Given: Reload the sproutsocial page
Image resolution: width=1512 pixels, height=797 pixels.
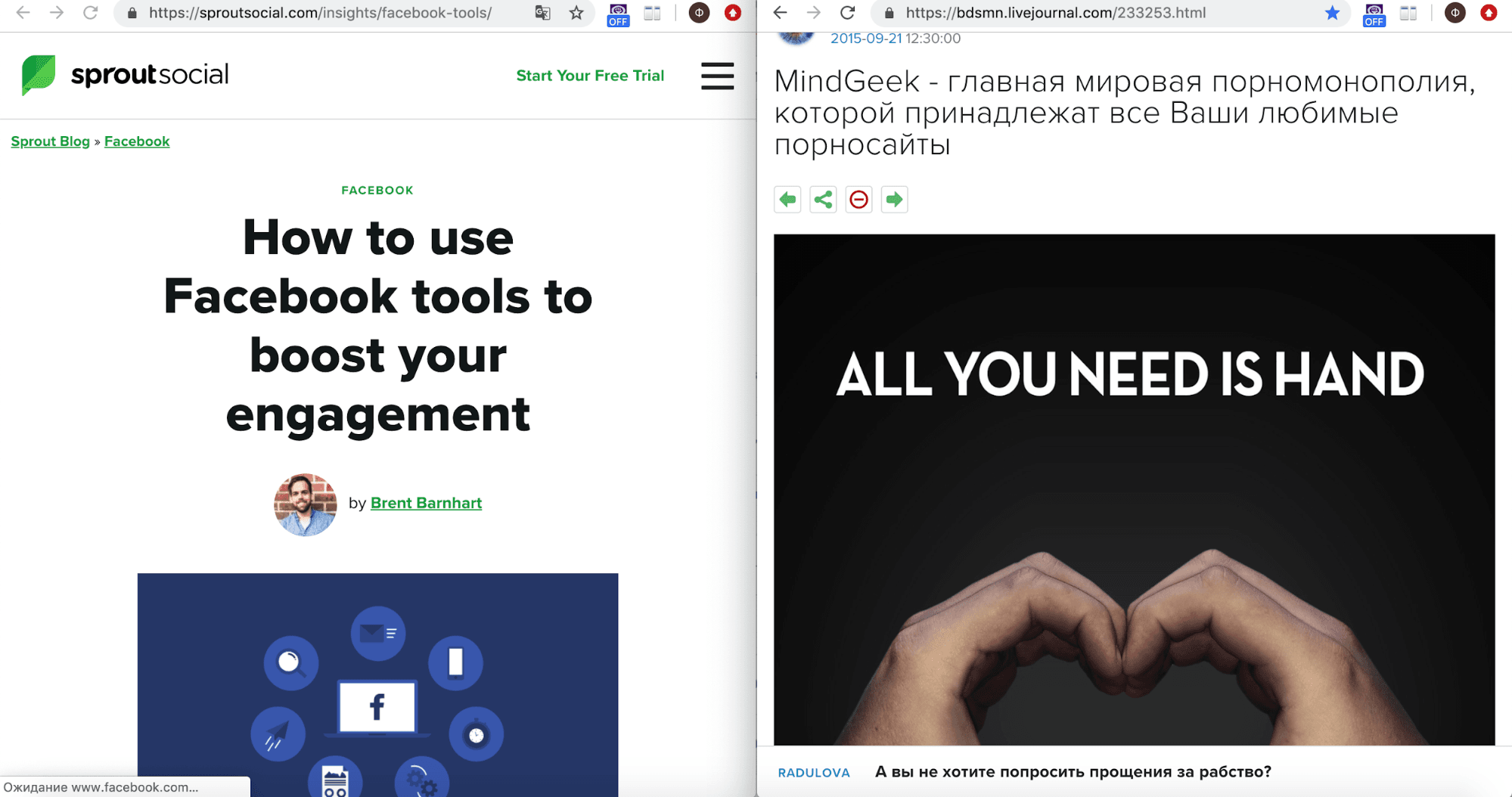Looking at the screenshot, I should click(90, 13).
